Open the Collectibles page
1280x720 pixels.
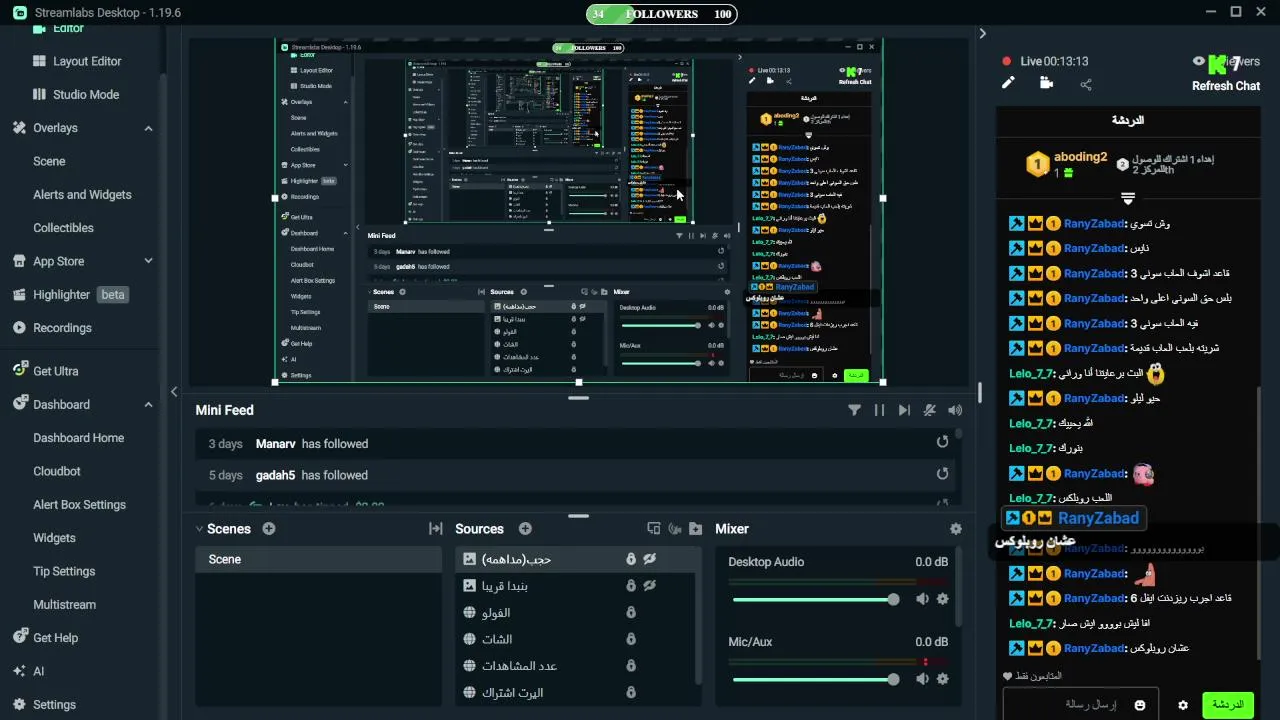coord(63,228)
